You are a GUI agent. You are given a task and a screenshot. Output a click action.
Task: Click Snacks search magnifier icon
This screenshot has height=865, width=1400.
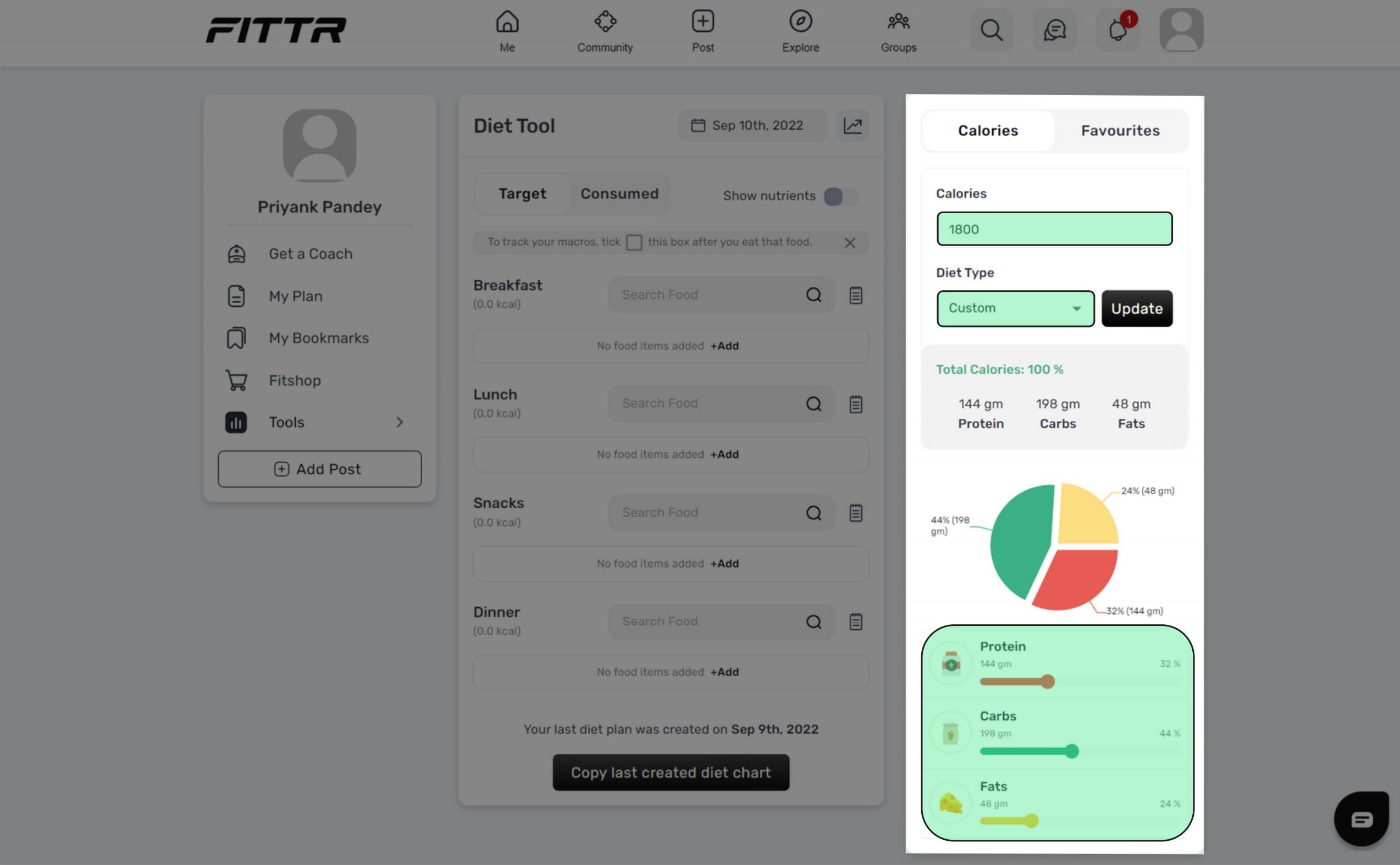(814, 513)
